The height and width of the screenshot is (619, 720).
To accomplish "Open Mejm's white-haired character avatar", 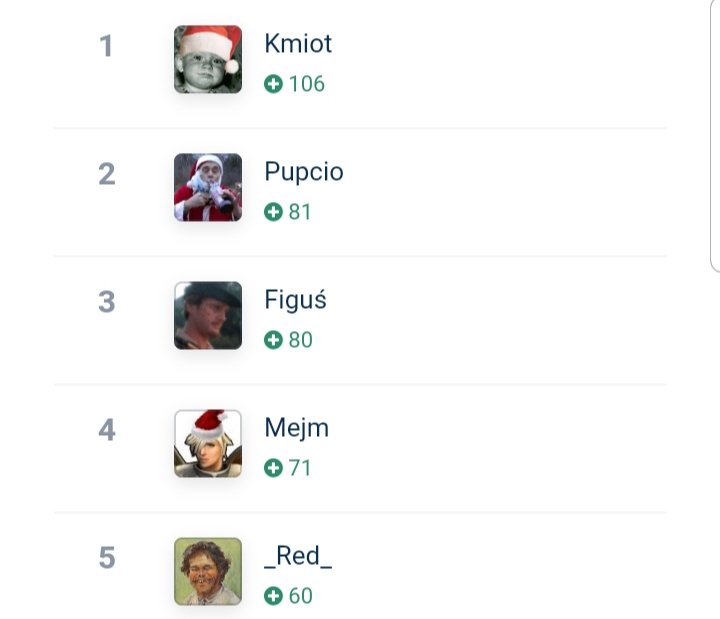I will [x=208, y=444].
